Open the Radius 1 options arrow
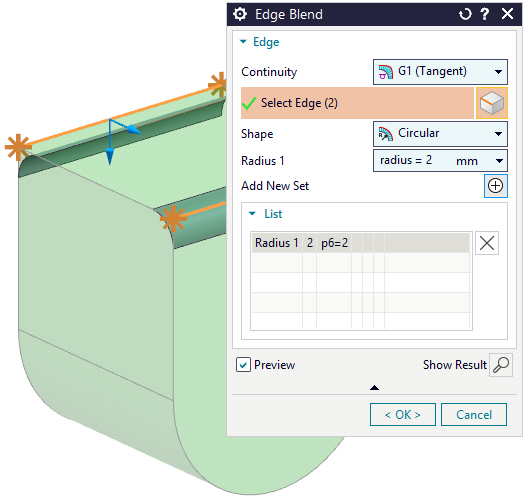The height and width of the screenshot is (501, 523). tap(499, 161)
